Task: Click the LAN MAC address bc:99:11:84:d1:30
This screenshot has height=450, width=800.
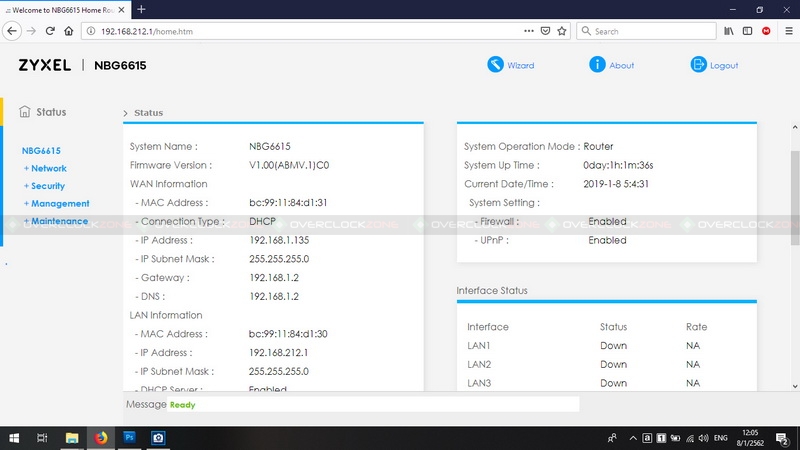Action: (288, 334)
